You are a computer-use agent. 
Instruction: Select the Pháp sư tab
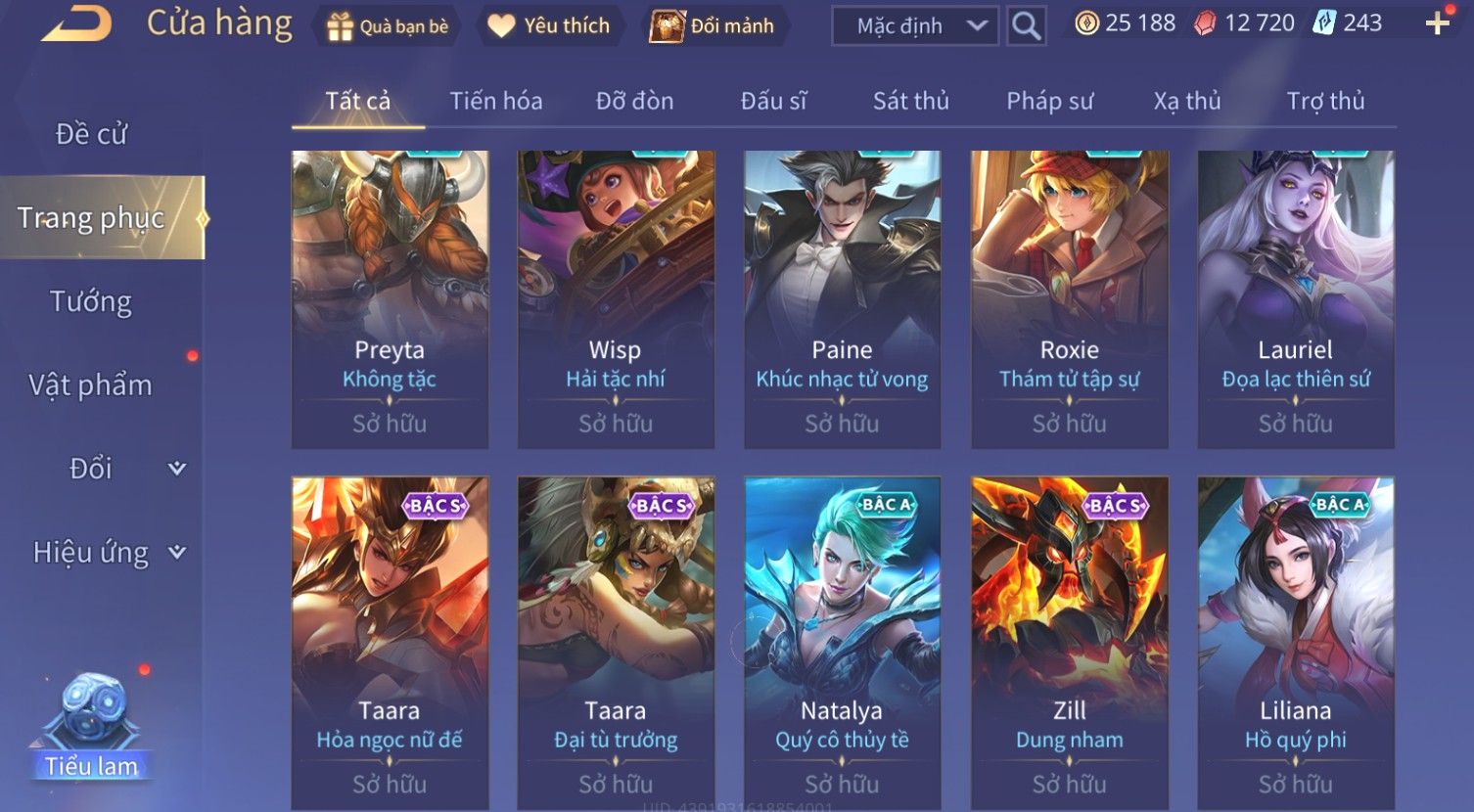pos(1050,101)
